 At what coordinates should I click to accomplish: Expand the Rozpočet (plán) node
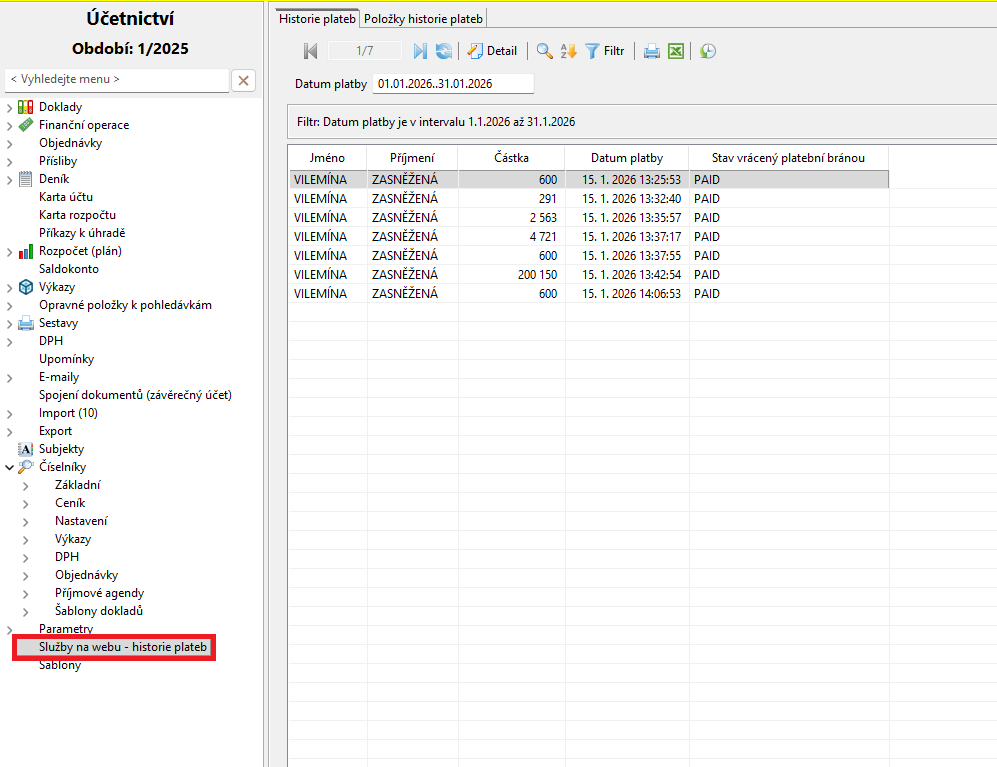(10, 251)
